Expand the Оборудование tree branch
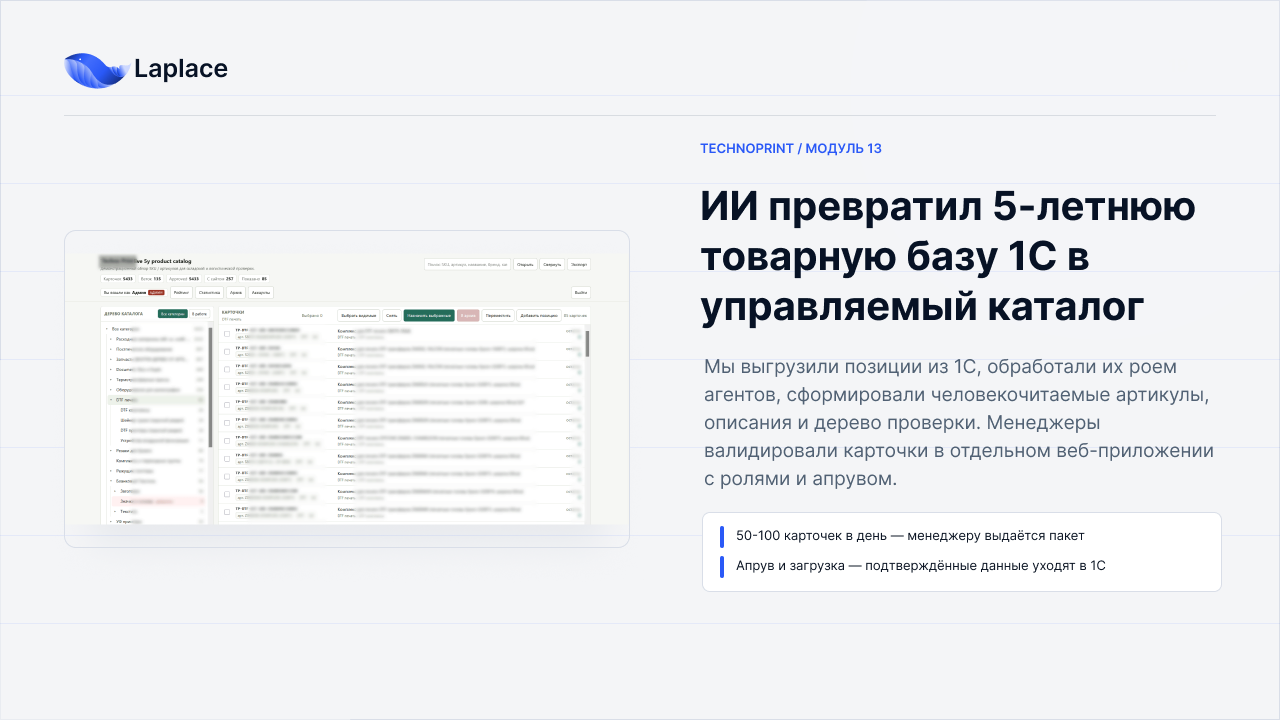The image size is (1280, 720). click(111, 390)
